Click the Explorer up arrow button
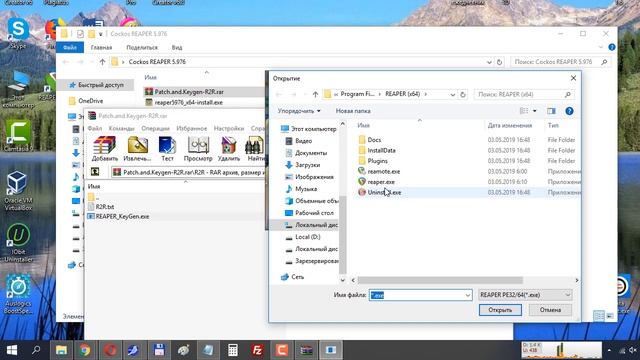This screenshot has height=360, width=640. tap(102, 62)
